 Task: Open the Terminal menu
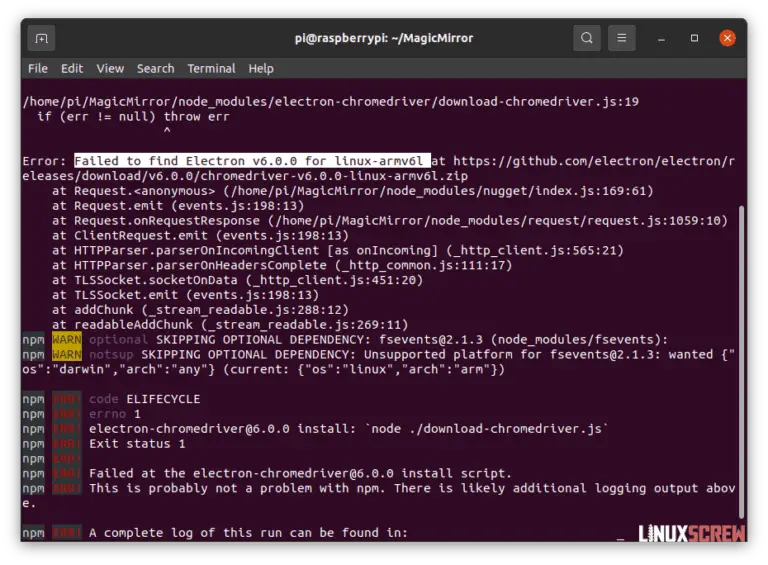pos(211,68)
